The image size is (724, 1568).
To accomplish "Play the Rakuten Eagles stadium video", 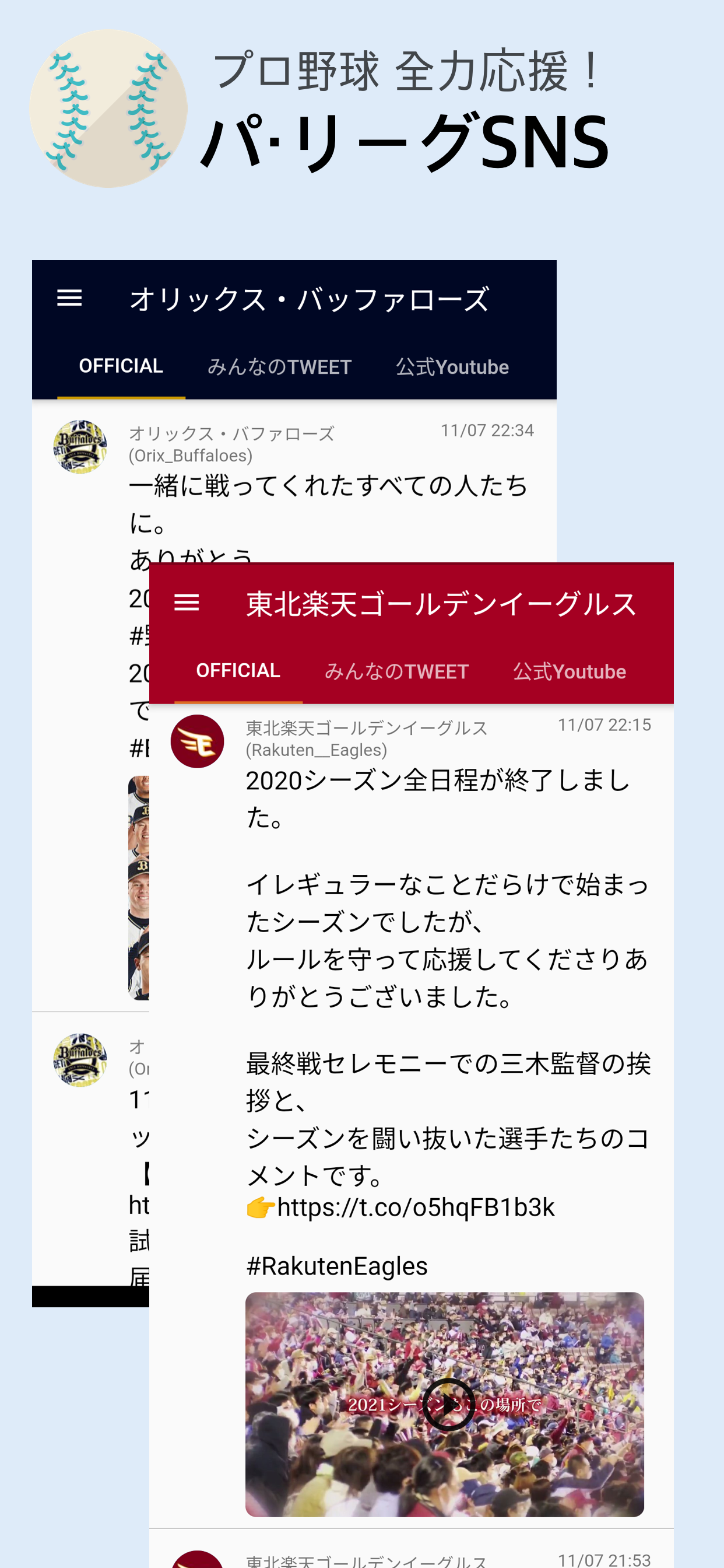I will (x=448, y=1404).
